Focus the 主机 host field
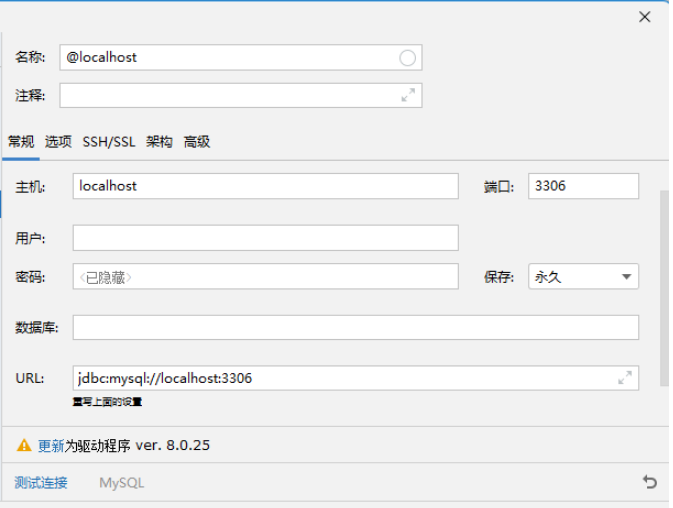The image size is (673, 508). point(266,186)
